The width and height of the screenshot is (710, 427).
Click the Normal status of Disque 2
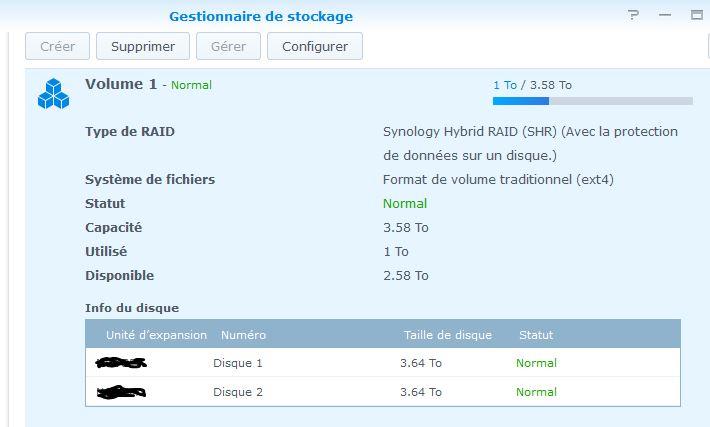(x=536, y=392)
